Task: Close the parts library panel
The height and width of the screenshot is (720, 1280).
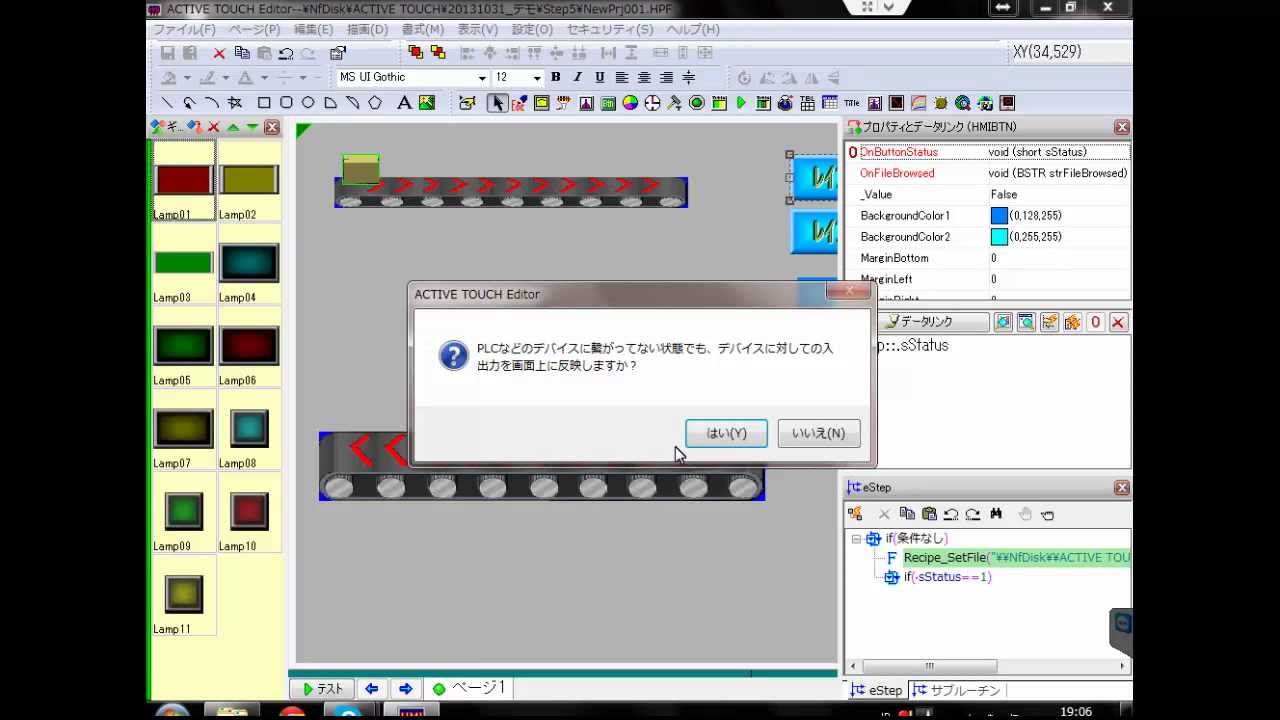Action: pos(271,127)
